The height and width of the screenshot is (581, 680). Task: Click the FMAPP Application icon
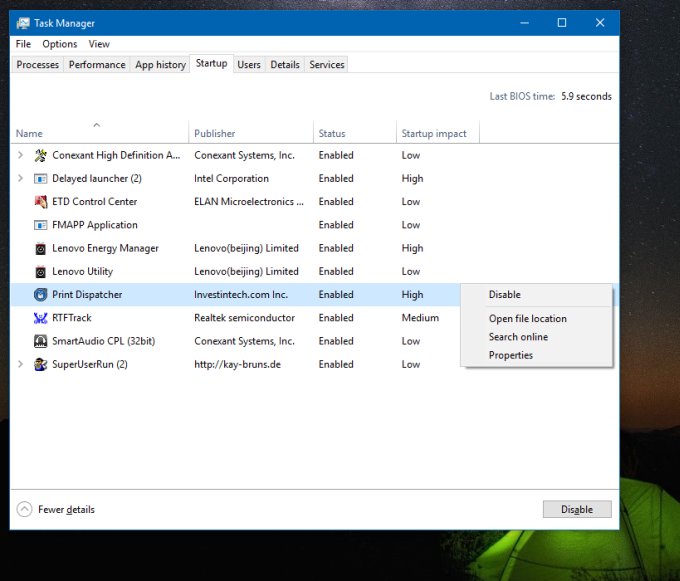pyautogui.click(x=41, y=225)
